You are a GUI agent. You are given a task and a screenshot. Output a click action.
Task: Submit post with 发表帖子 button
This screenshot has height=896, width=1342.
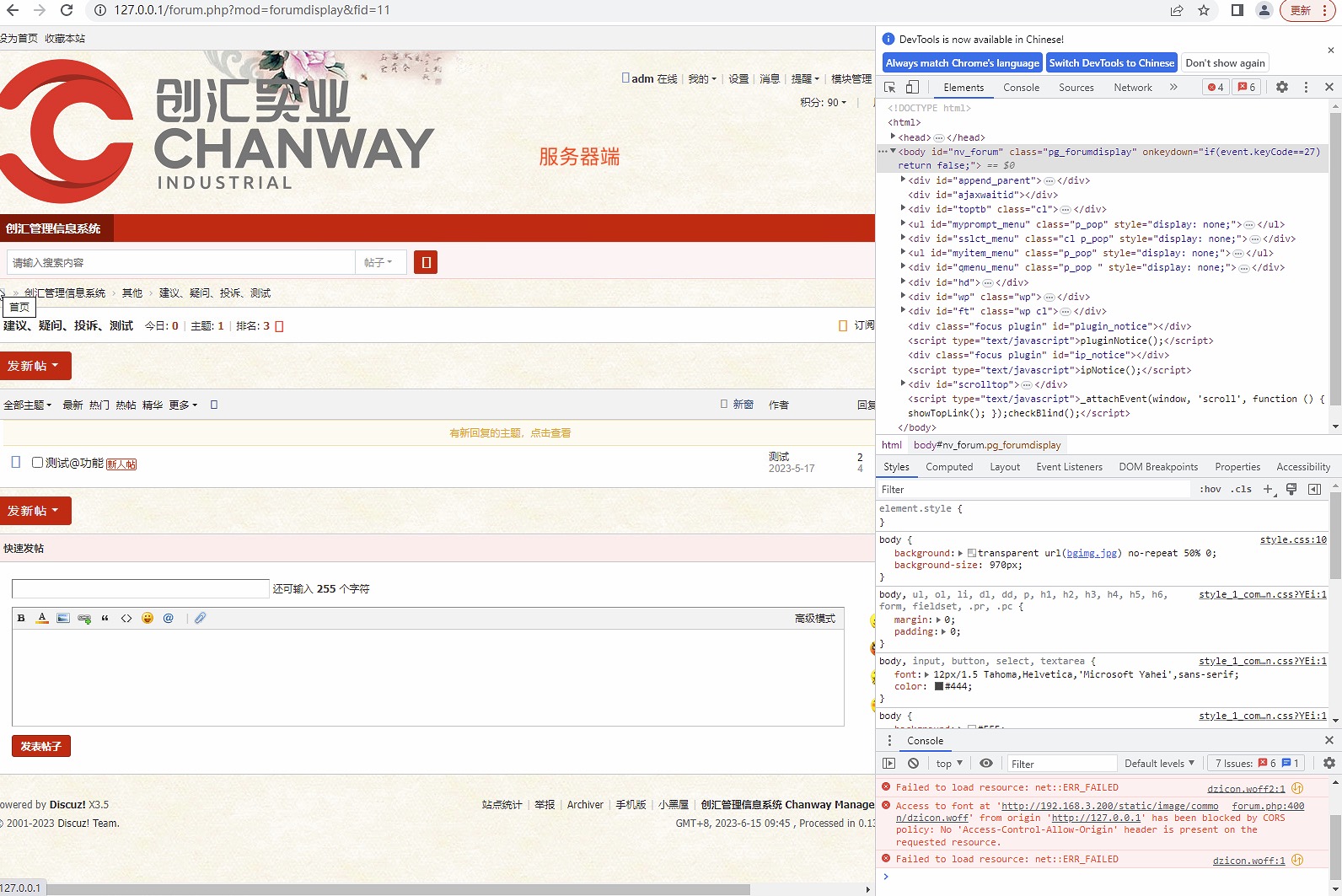point(41,746)
